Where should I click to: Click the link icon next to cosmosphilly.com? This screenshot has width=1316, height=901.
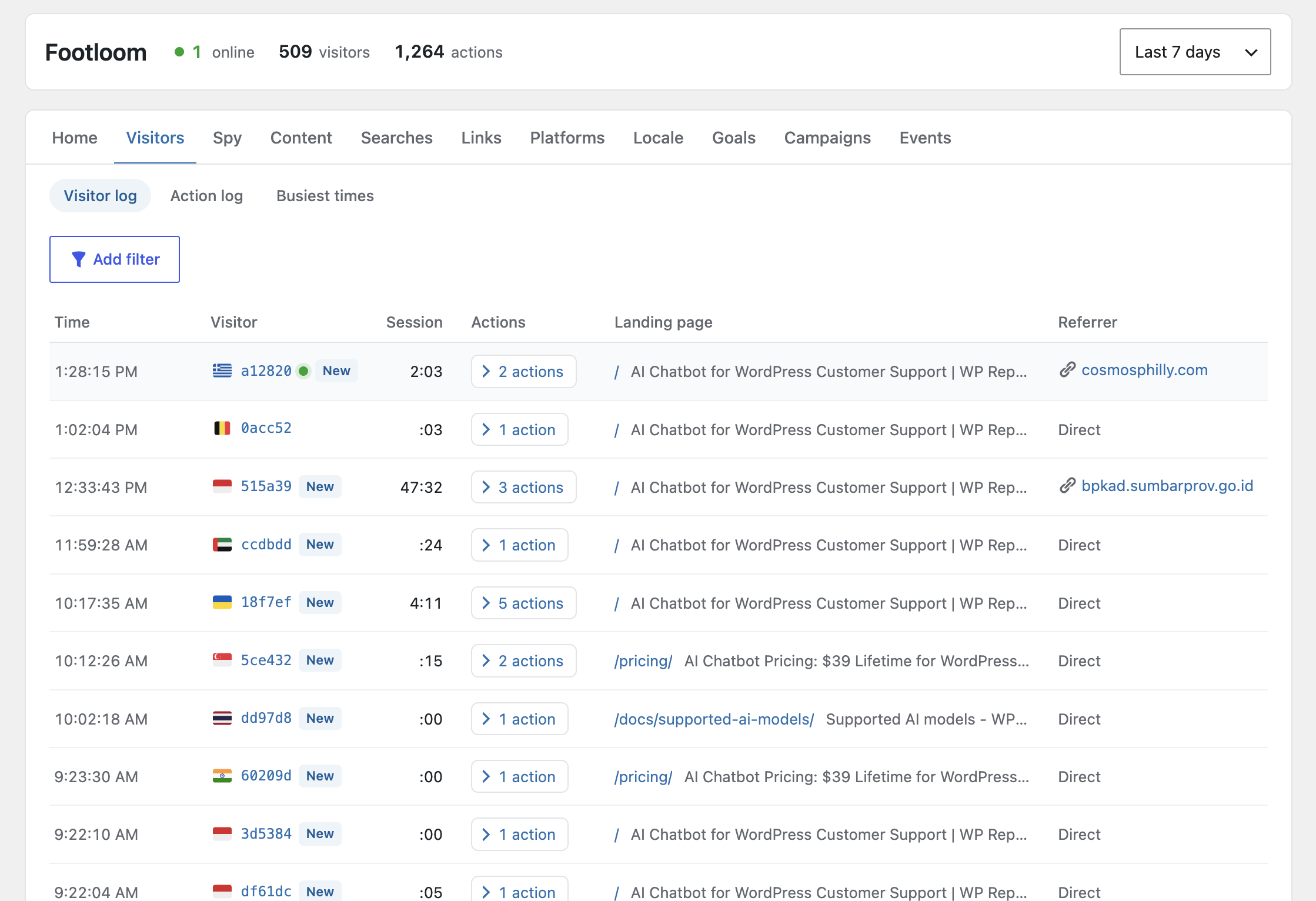pos(1067,370)
